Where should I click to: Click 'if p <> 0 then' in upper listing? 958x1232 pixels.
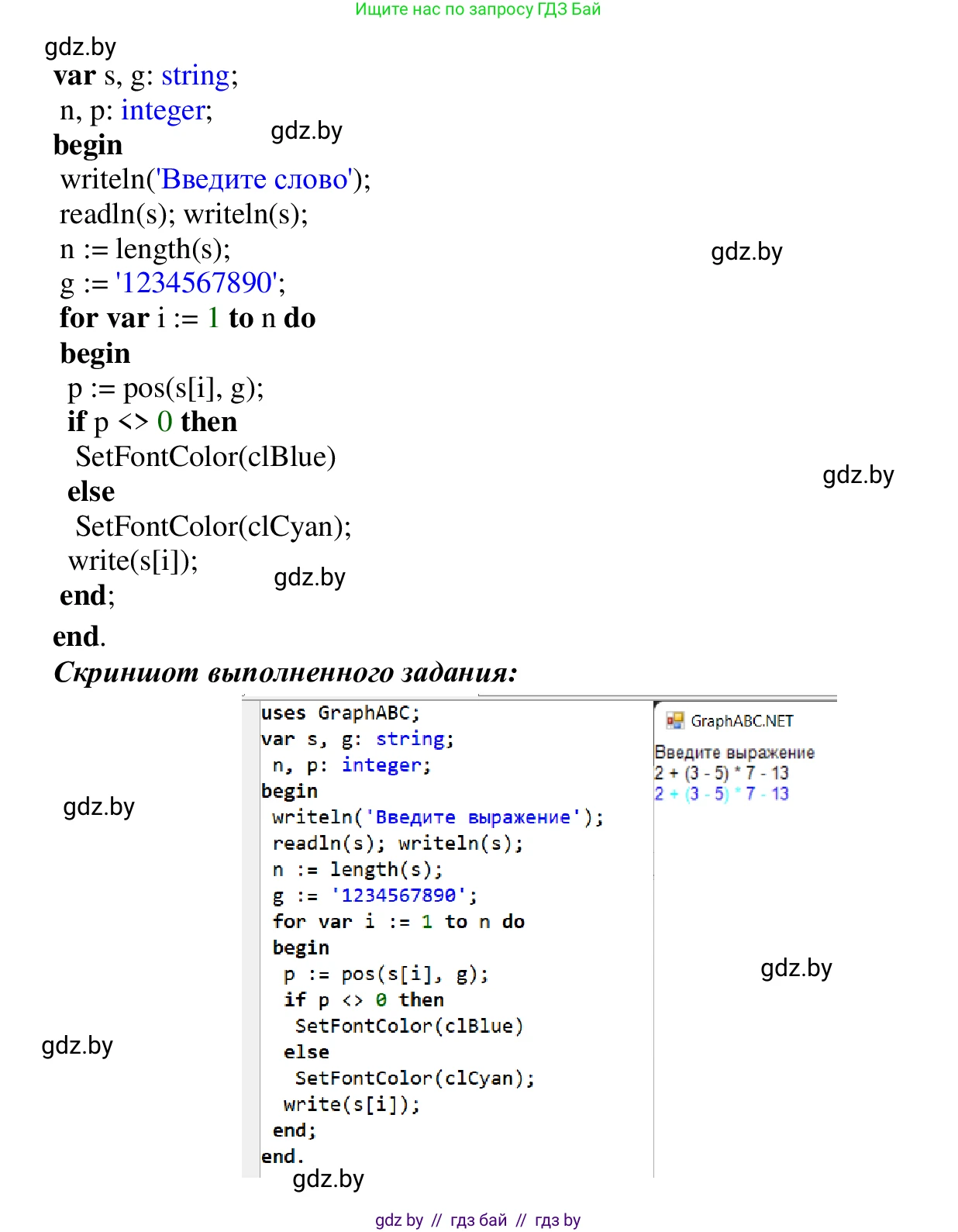[152, 422]
